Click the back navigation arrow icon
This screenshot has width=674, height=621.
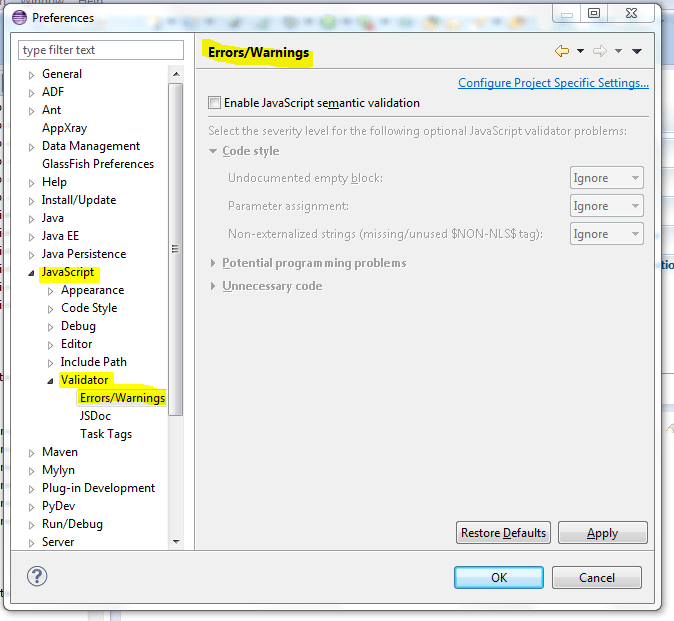click(x=562, y=51)
